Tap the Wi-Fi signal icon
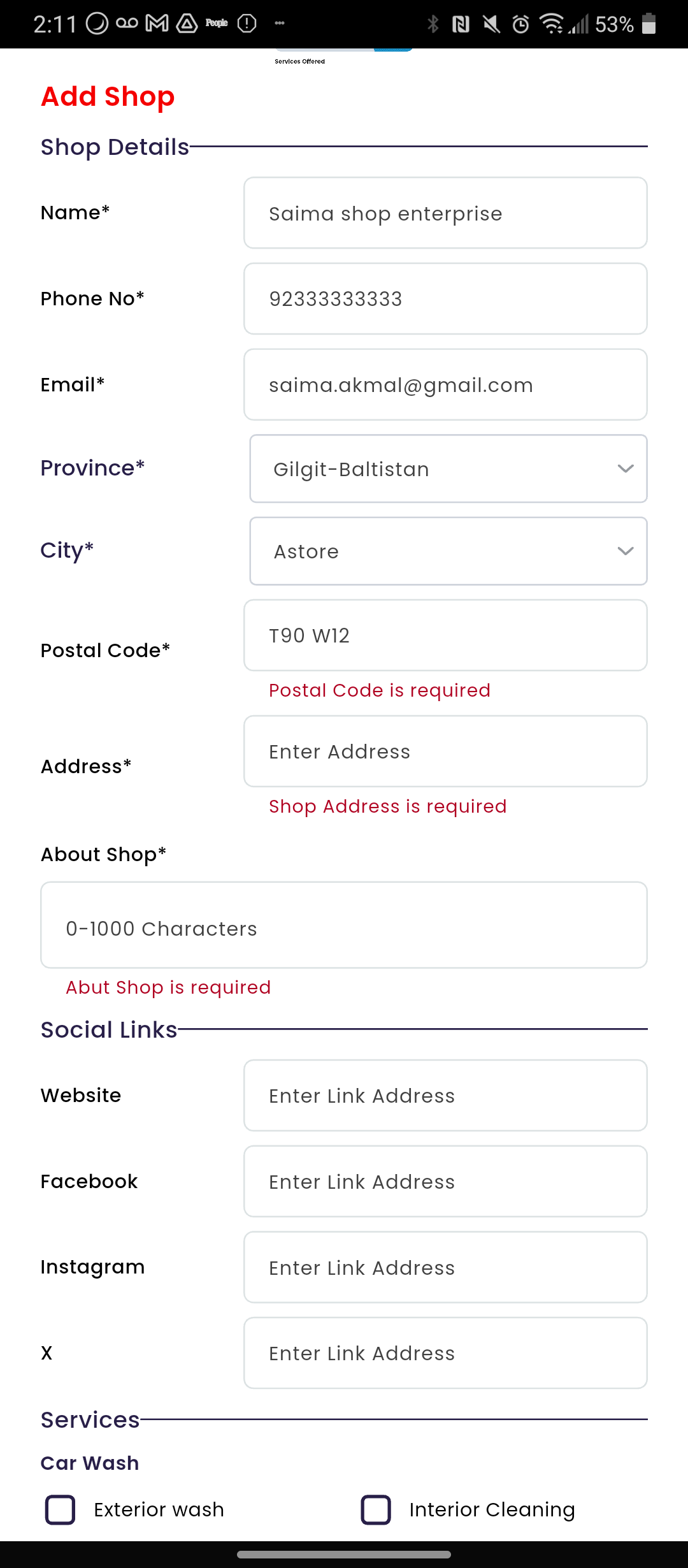 tap(552, 24)
